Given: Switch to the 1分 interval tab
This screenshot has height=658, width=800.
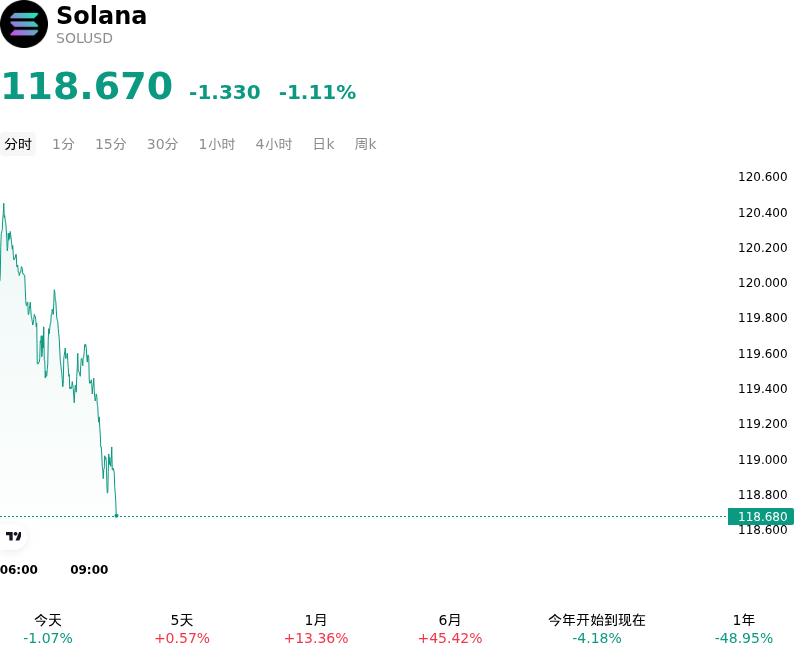Looking at the screenshot, I should [x=63, y=144].
